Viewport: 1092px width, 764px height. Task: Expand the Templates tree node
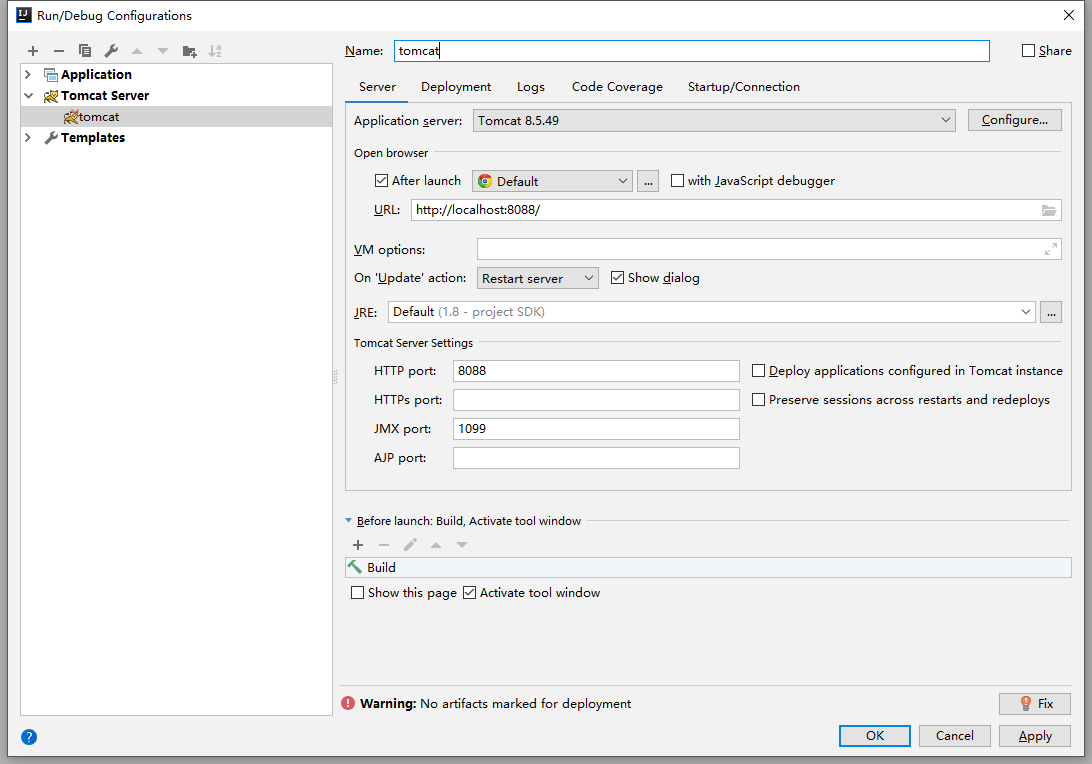pyautogui.click(x=28, y=138)
